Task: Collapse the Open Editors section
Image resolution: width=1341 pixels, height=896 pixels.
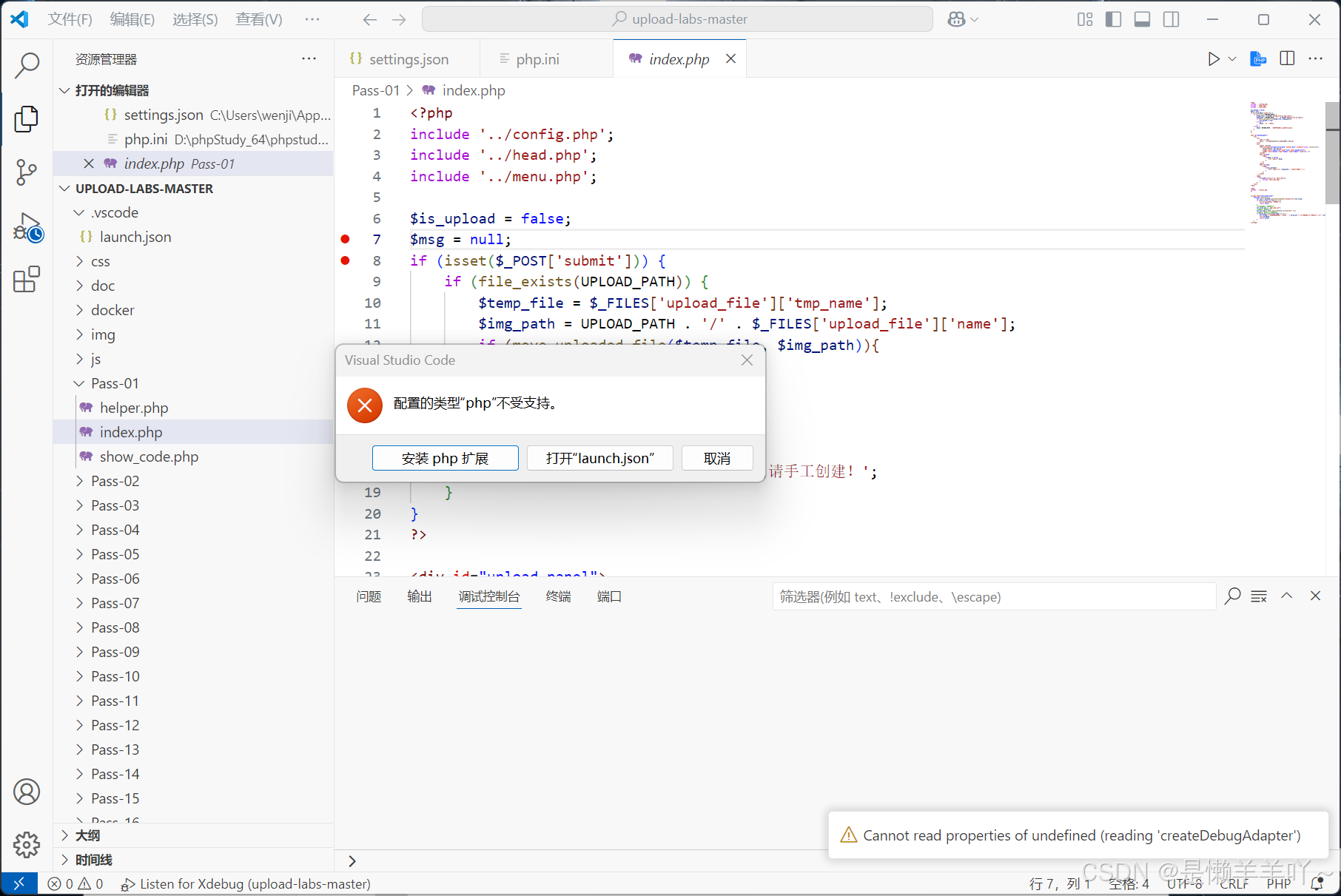Action: click(x=65, y=90)
